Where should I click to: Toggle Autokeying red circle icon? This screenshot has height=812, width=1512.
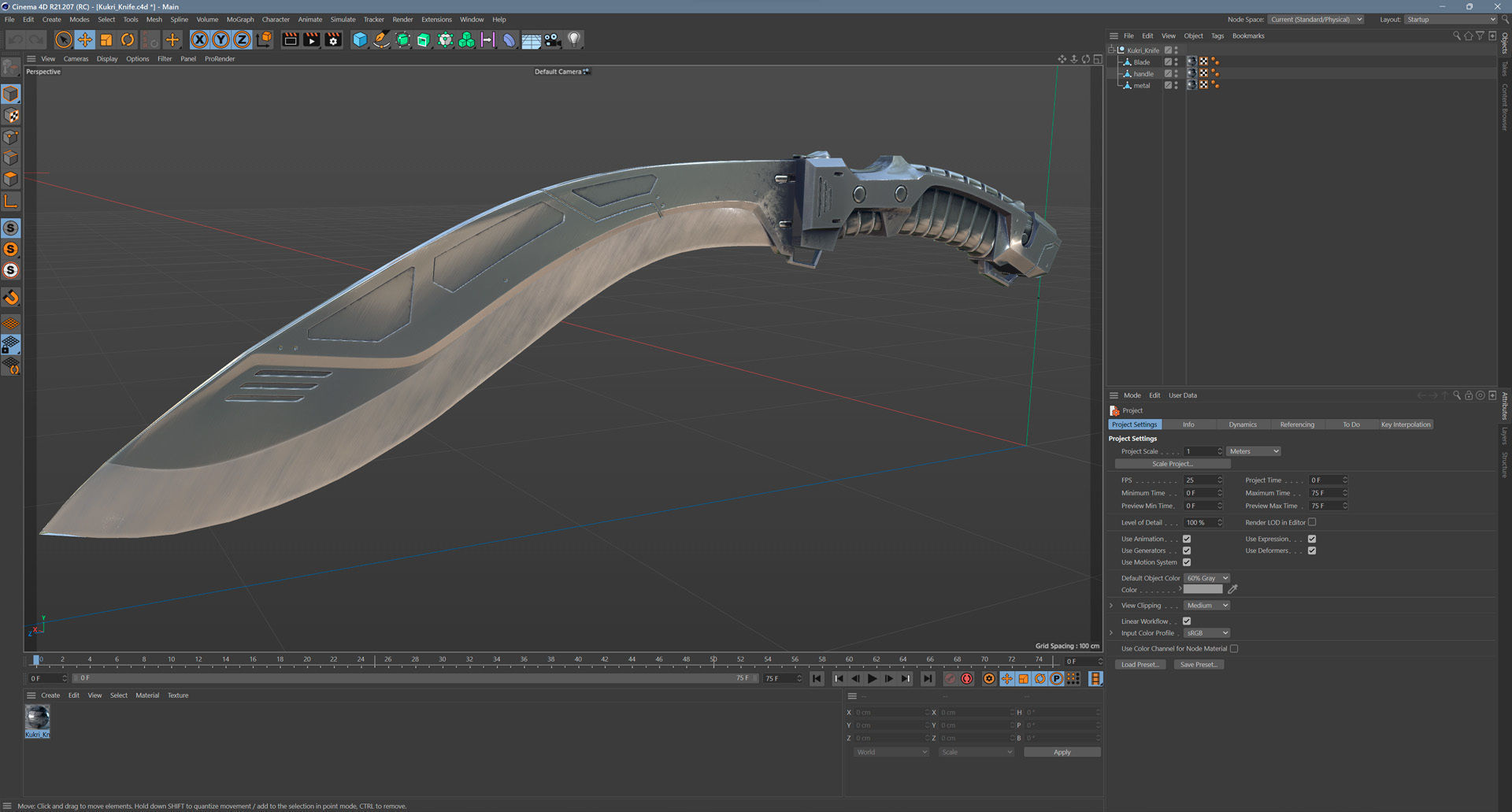pos(967,678)
